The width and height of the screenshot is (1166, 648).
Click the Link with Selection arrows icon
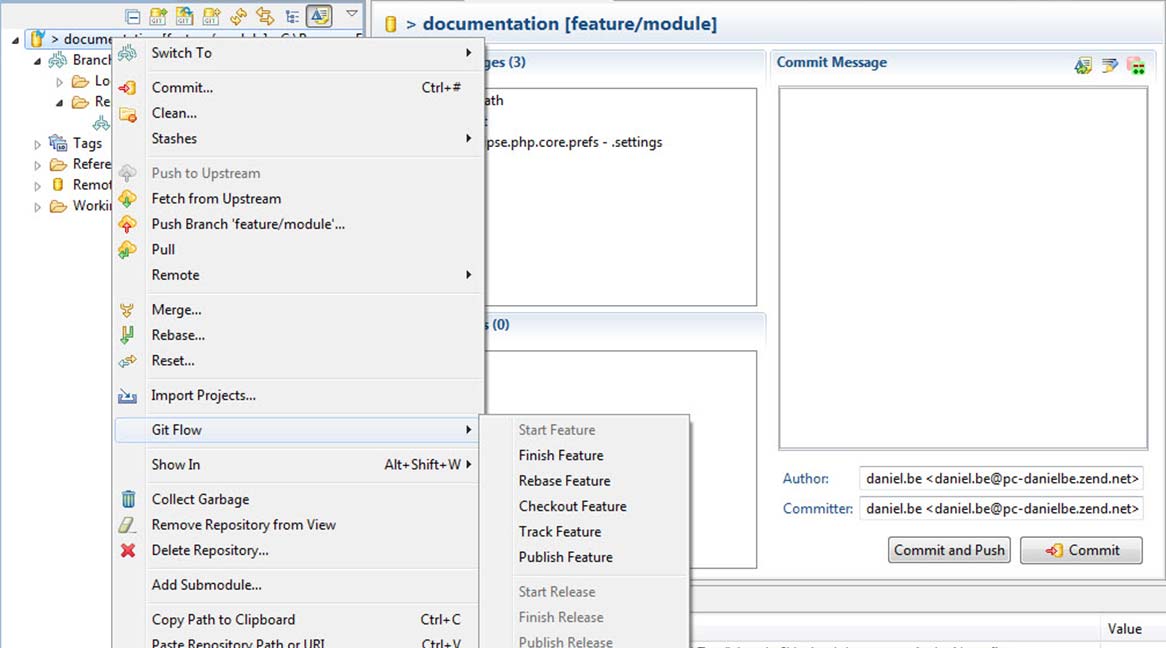point(265,16)
